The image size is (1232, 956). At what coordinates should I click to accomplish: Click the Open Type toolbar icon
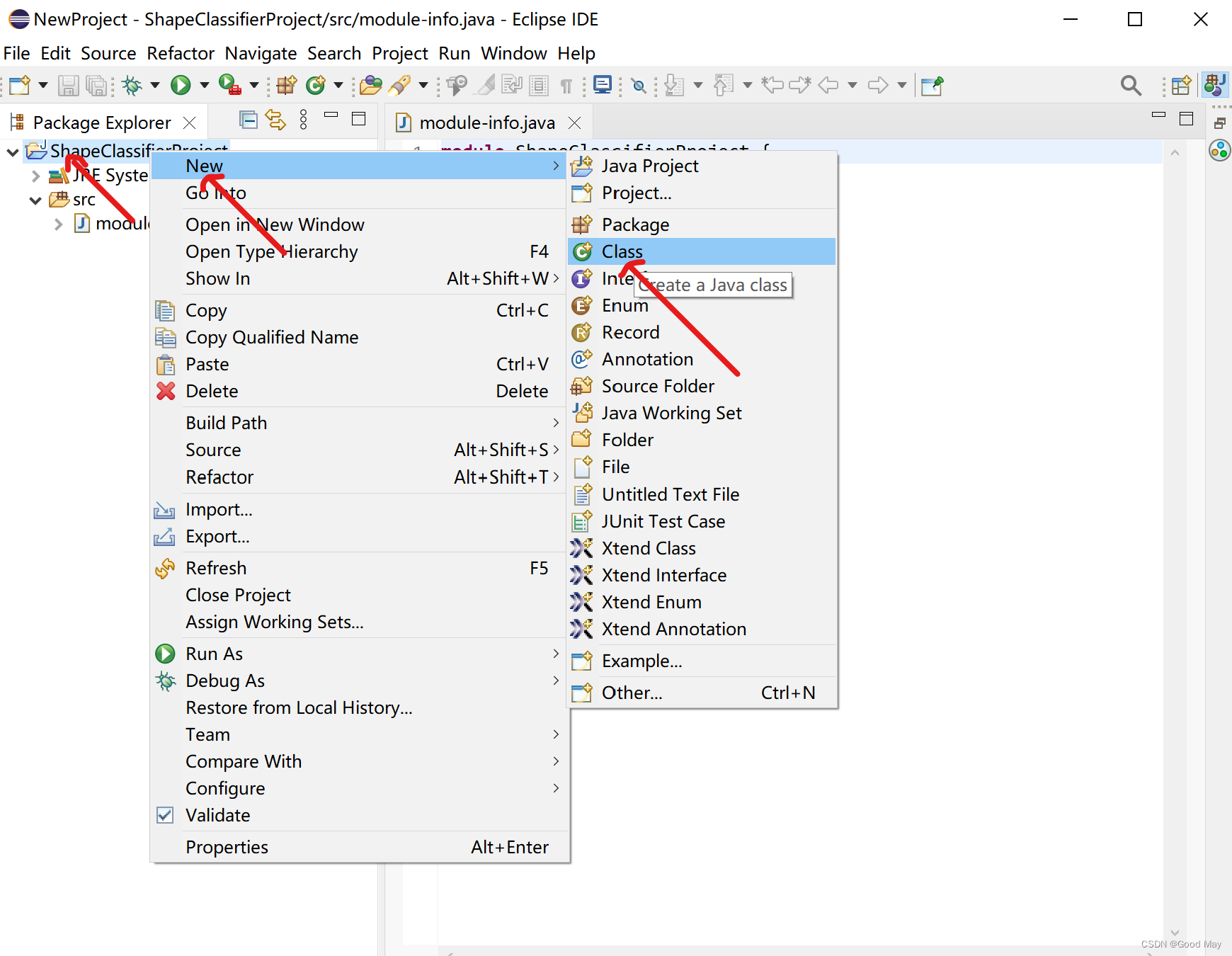click(x=370, y=86)
